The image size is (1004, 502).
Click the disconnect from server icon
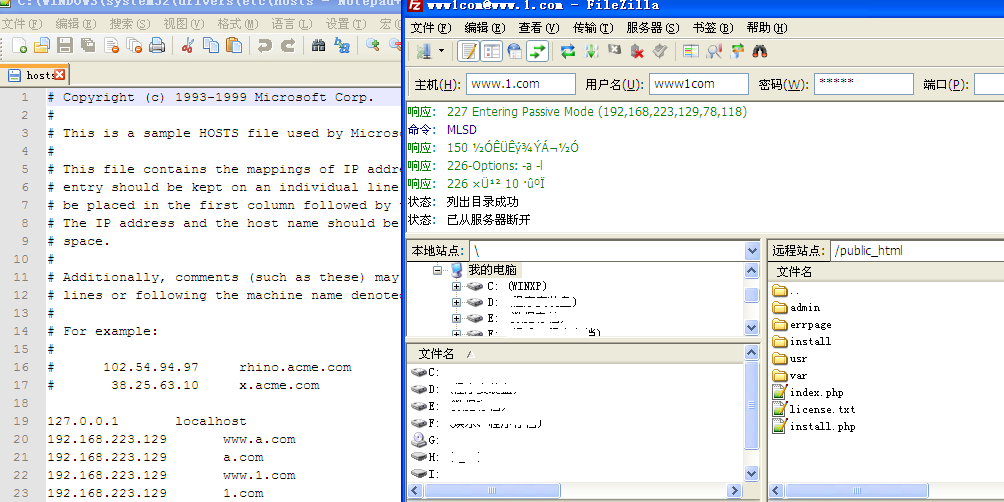tap(637, 51)
